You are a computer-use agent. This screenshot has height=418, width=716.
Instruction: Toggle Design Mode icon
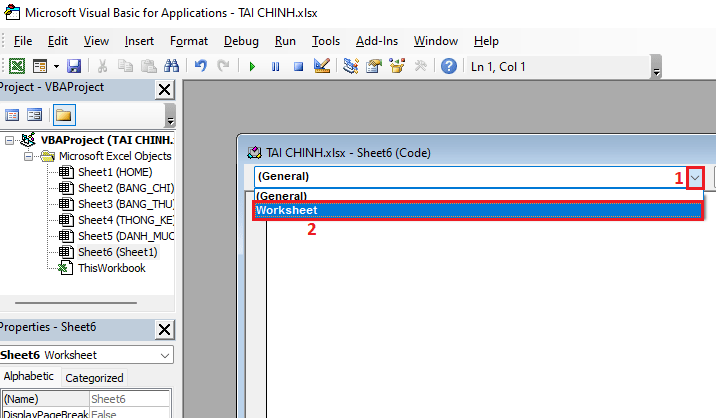point(322,66)
